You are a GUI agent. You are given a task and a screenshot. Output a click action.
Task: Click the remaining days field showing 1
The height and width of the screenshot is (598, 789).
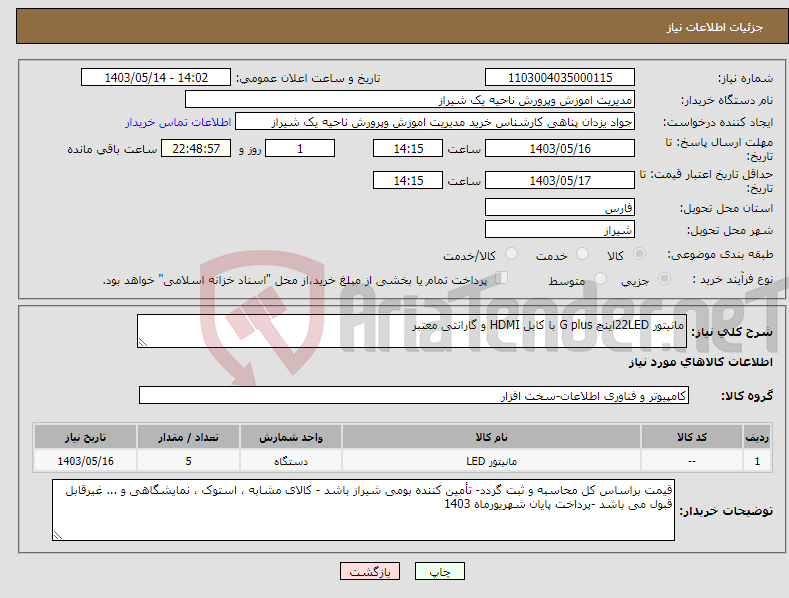[x=300, y=148]
